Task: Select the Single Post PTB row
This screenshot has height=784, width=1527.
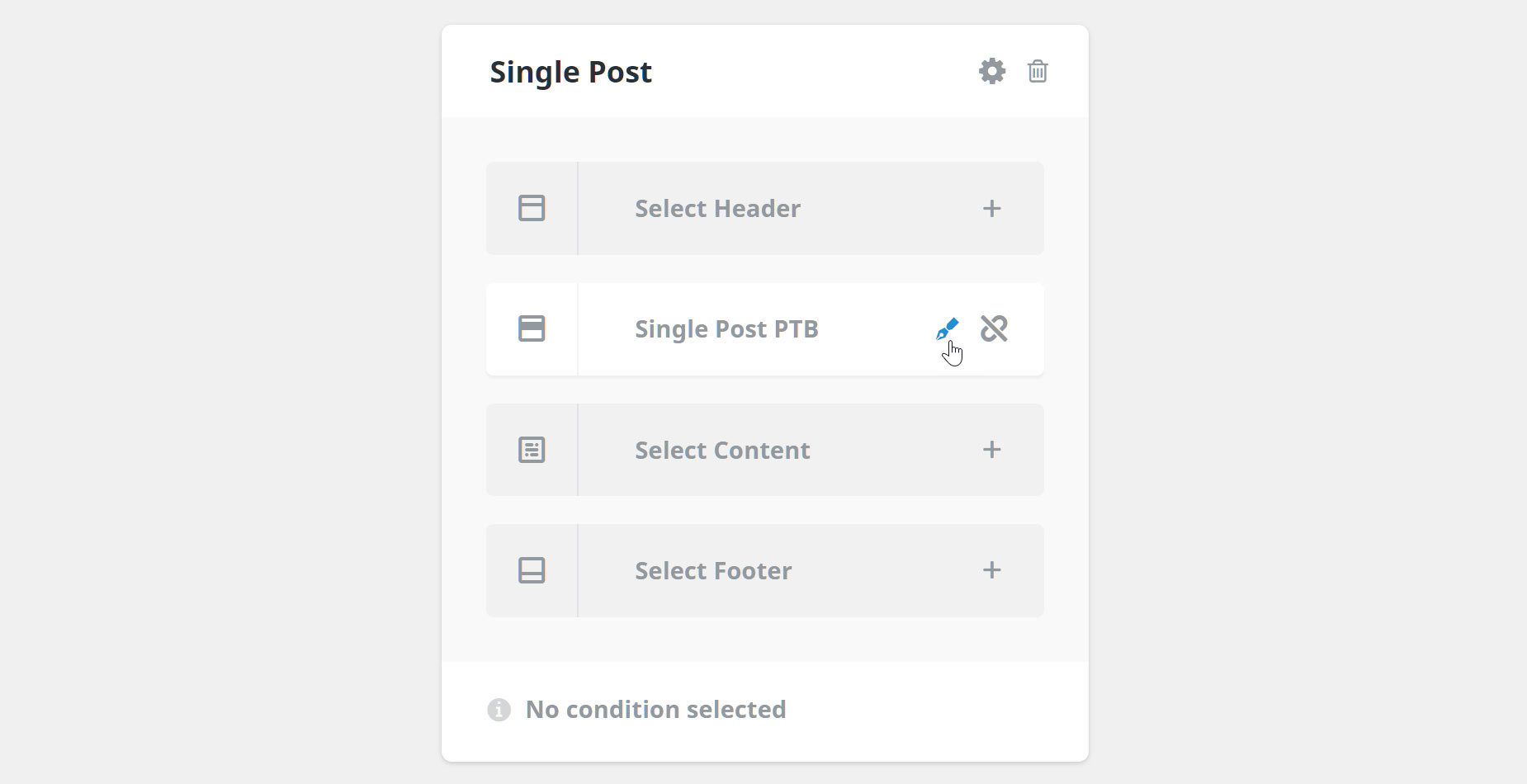Action: pyautogui.click(x=765, y=329)
